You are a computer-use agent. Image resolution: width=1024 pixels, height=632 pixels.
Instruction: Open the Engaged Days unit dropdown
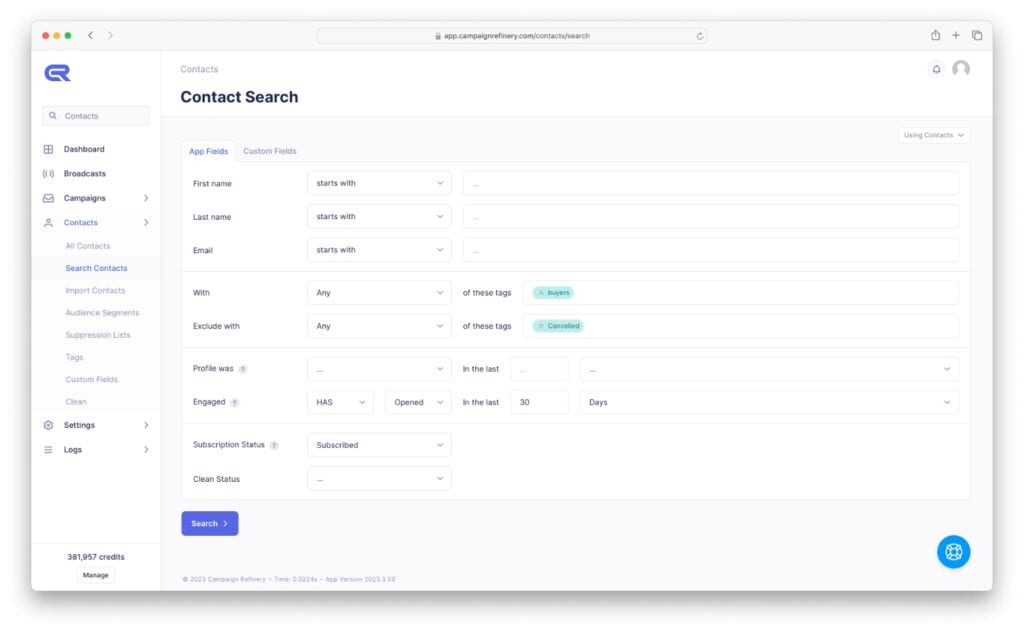[769, 402]
